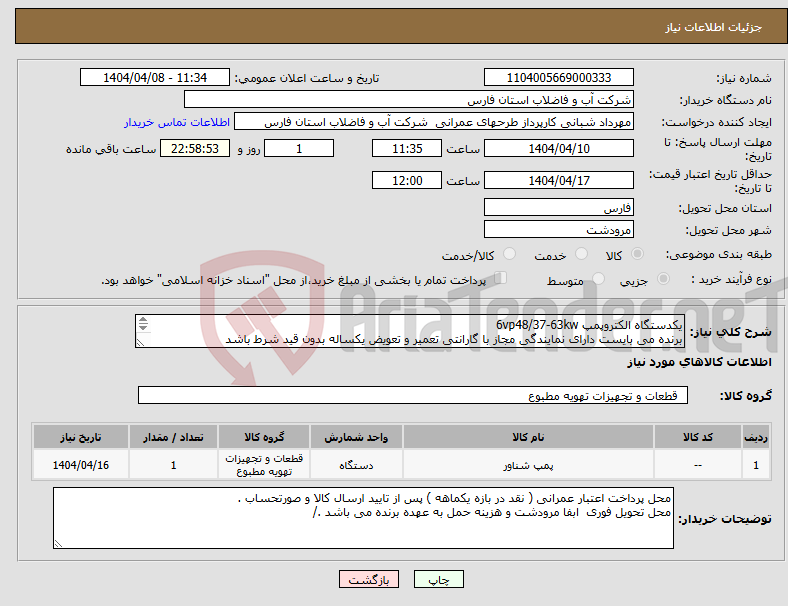The image size is (788, 606).
Task: Click the price validity date 1404/04/17
Action: click(559, 180)
